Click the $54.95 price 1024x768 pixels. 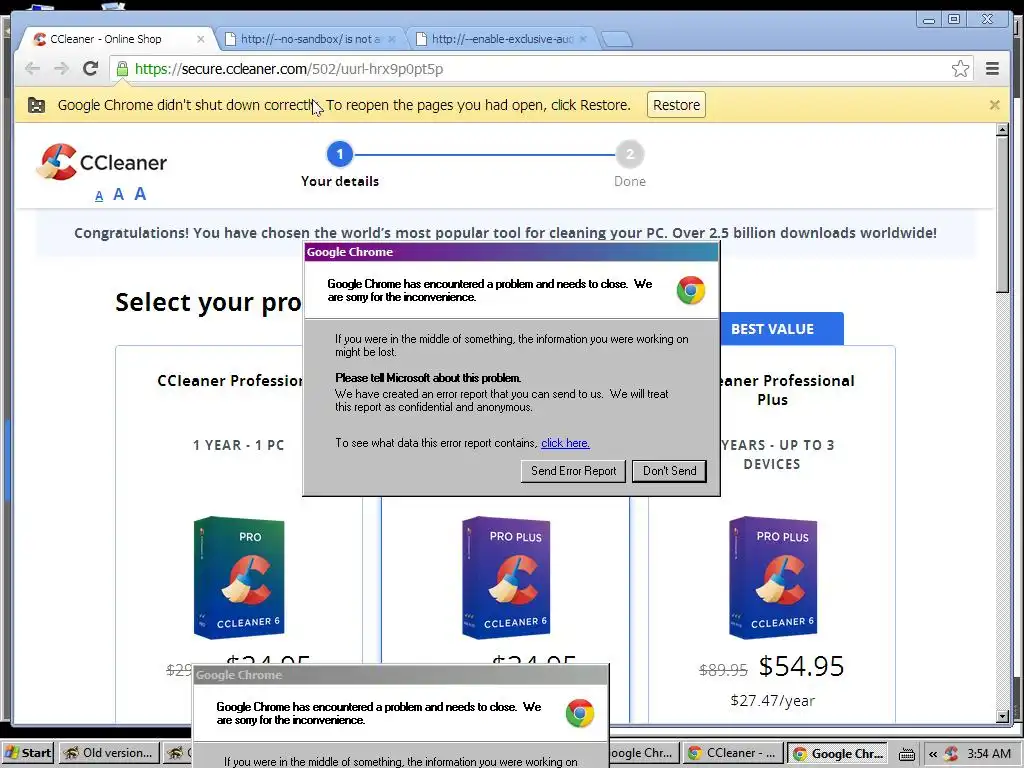point(801,666)
